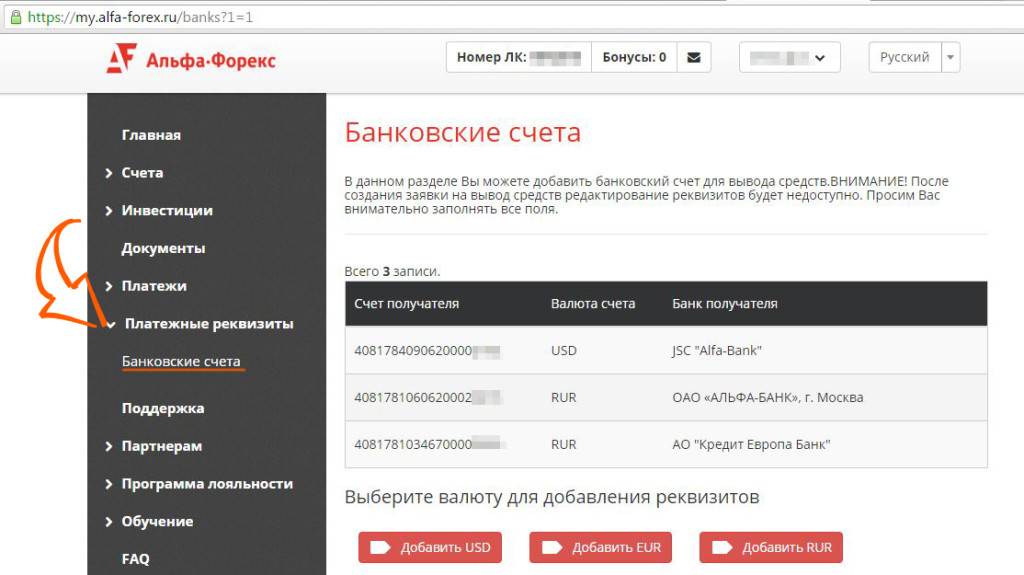
Task: Click the Альфа-Форекс brand name
Action: point(210,61)
